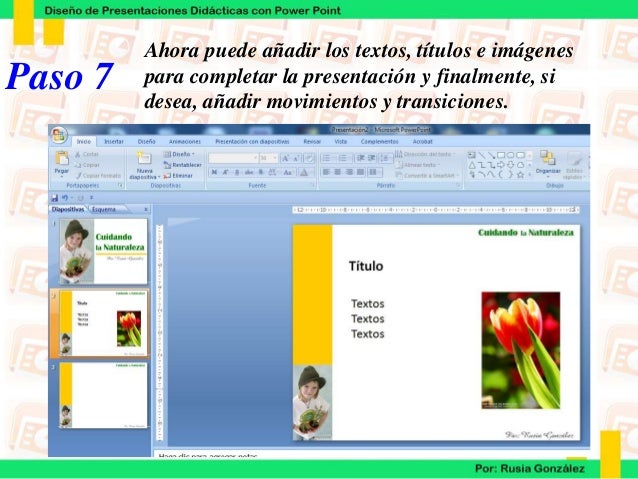Click Restablecer slide button
Screen dimensions: 638x479
point(183,165)
